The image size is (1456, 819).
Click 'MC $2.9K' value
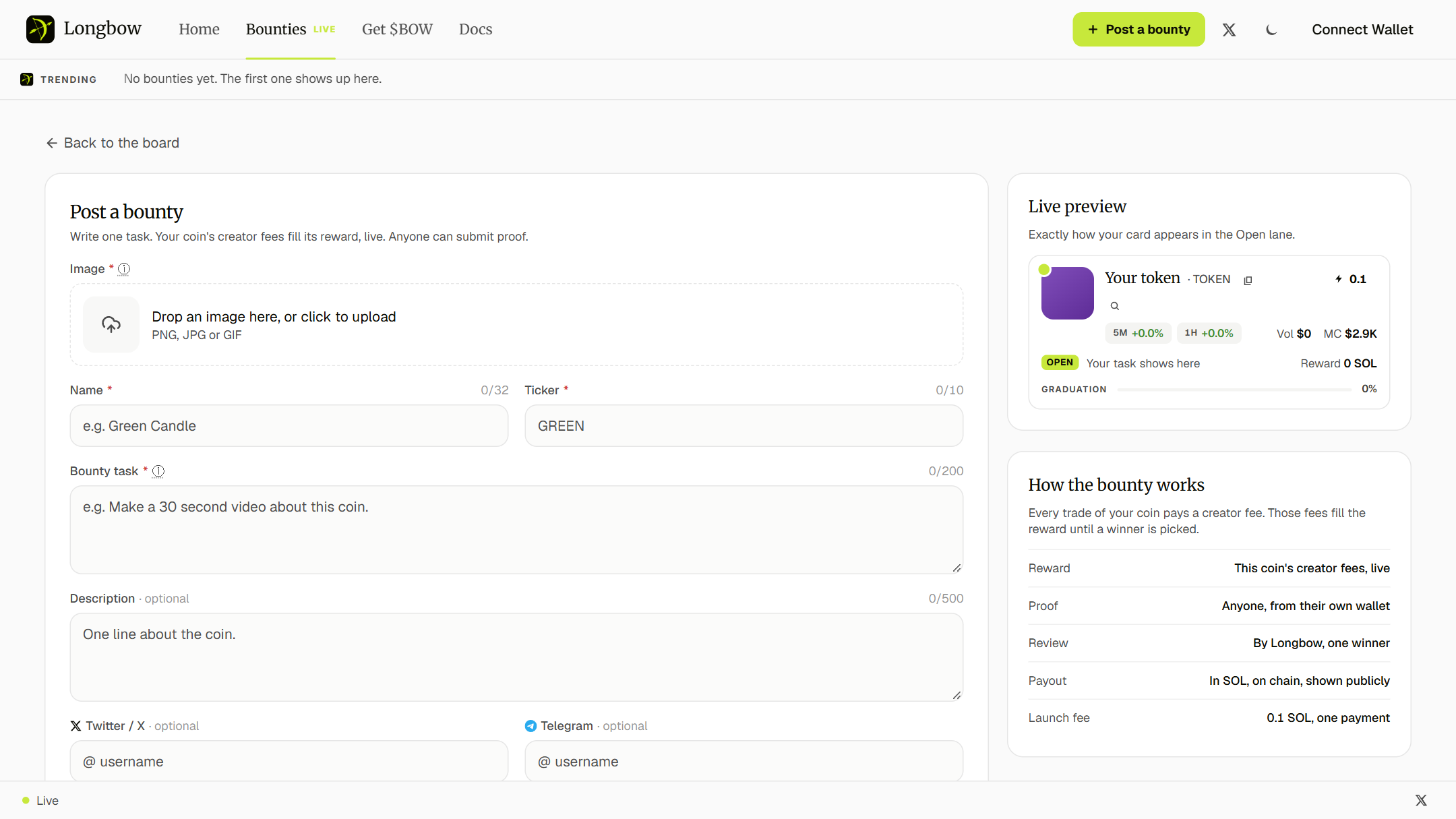[x=1350, y=334]
